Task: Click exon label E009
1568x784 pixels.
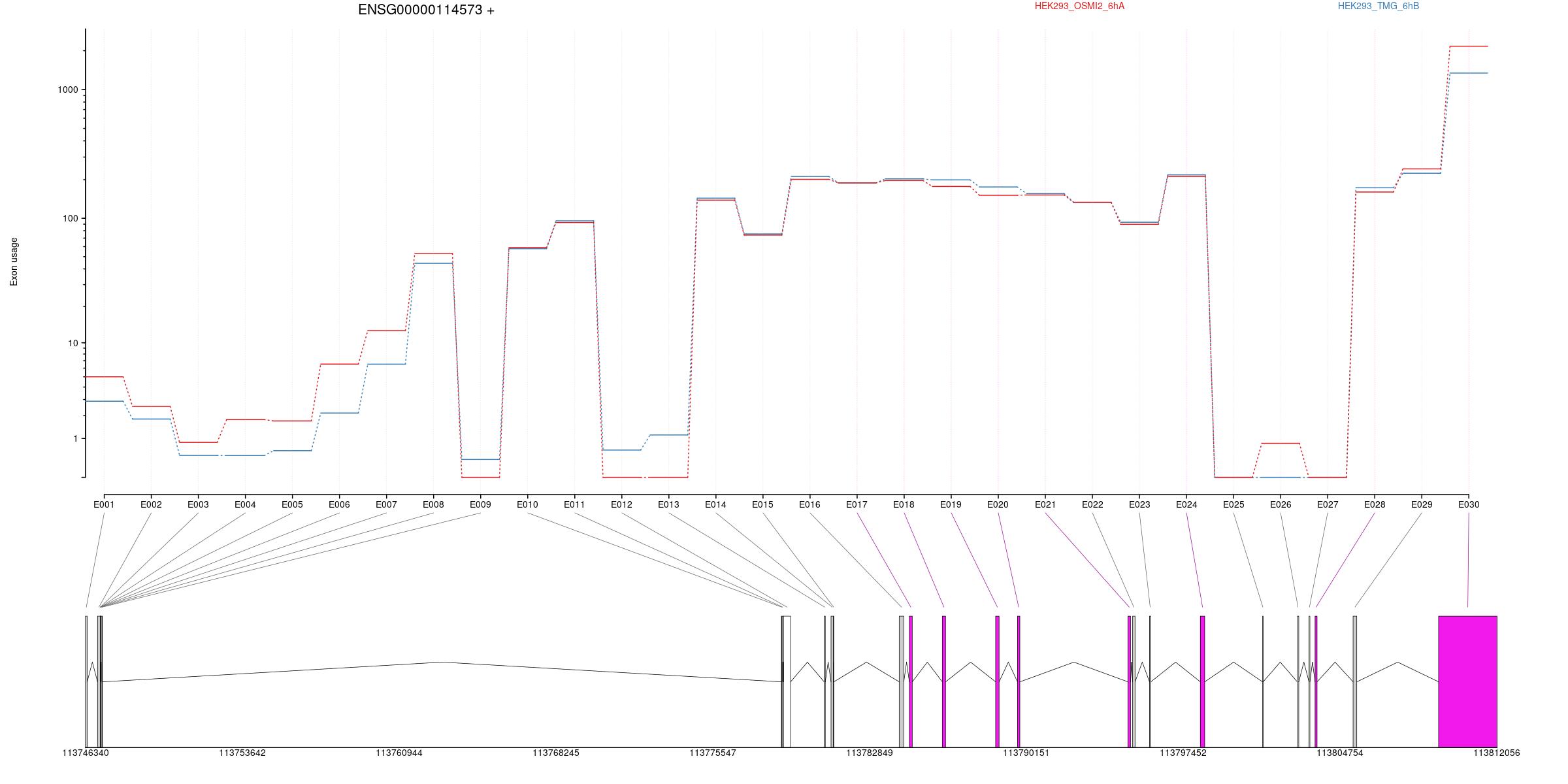Action: [480, 504]
